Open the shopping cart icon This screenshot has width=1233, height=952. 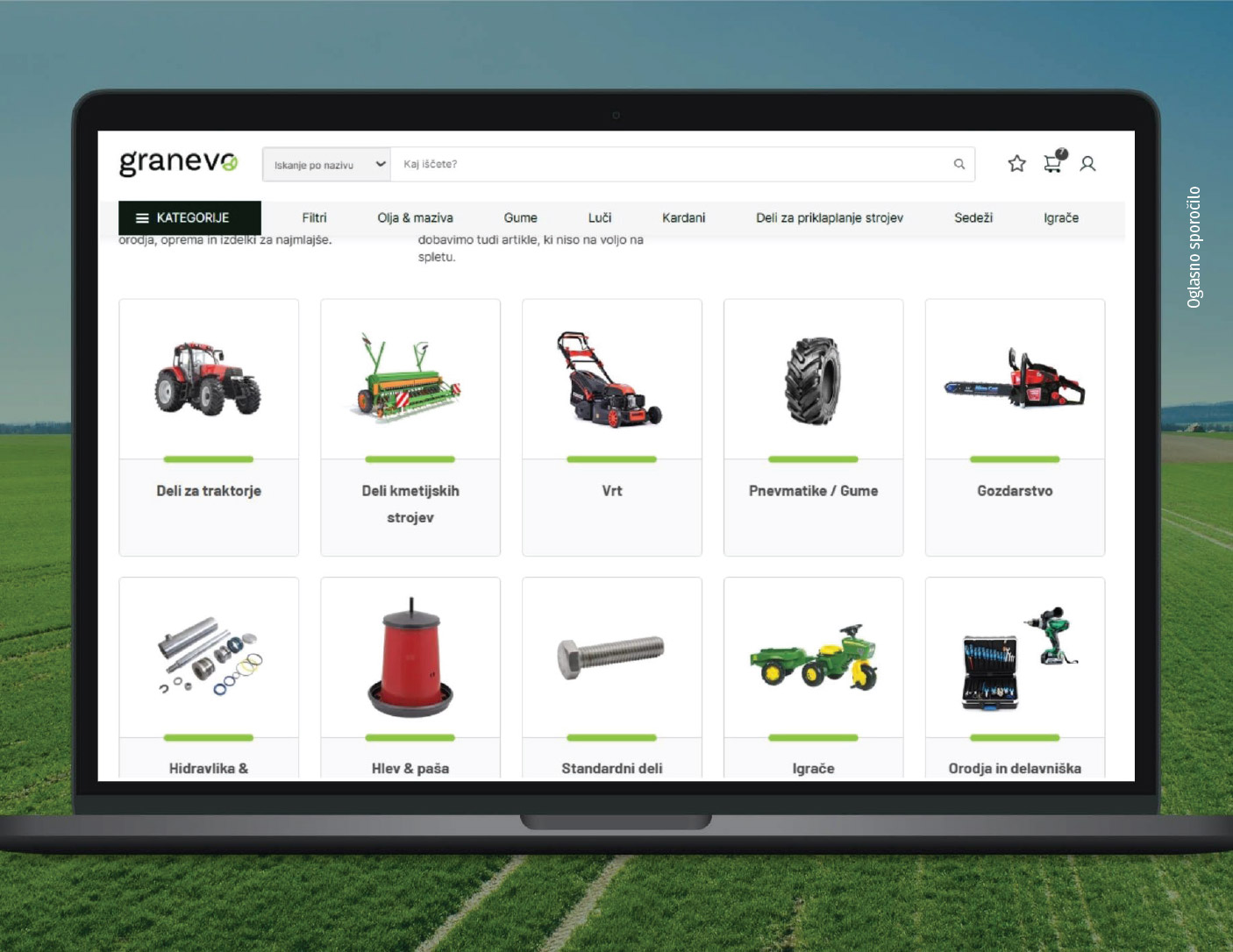click(x=1053, y=163)
